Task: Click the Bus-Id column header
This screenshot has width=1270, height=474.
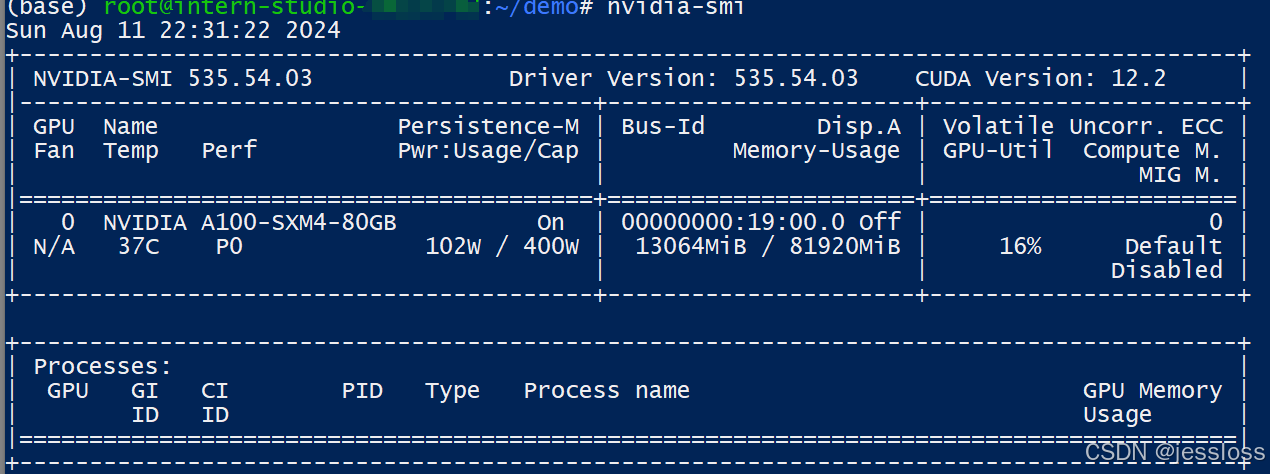Action: [x=663, y=126]
